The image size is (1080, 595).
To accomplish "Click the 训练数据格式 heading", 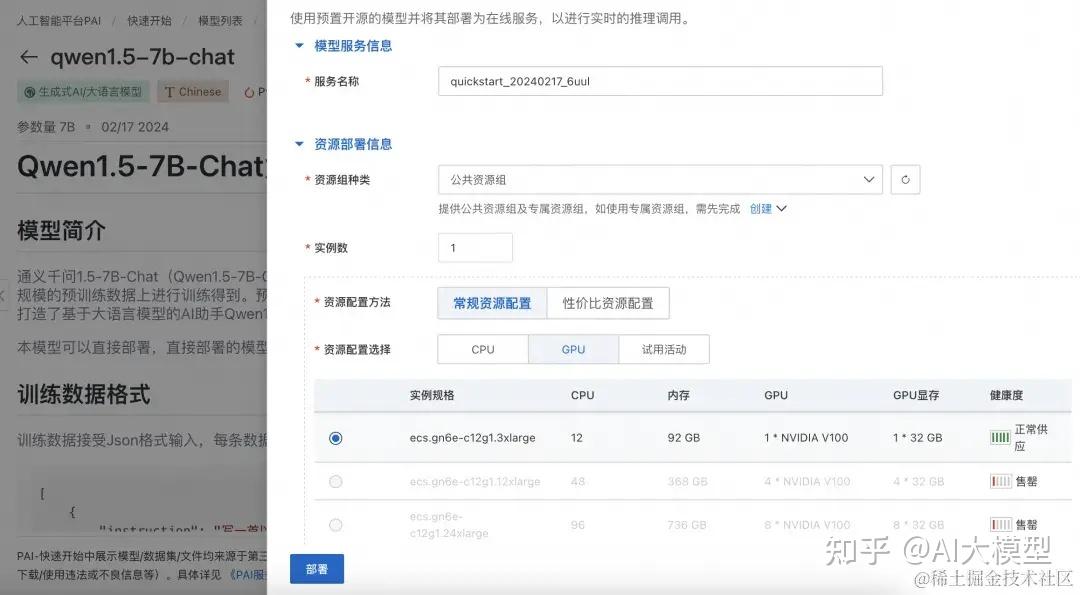I will [x=83, y=395].
